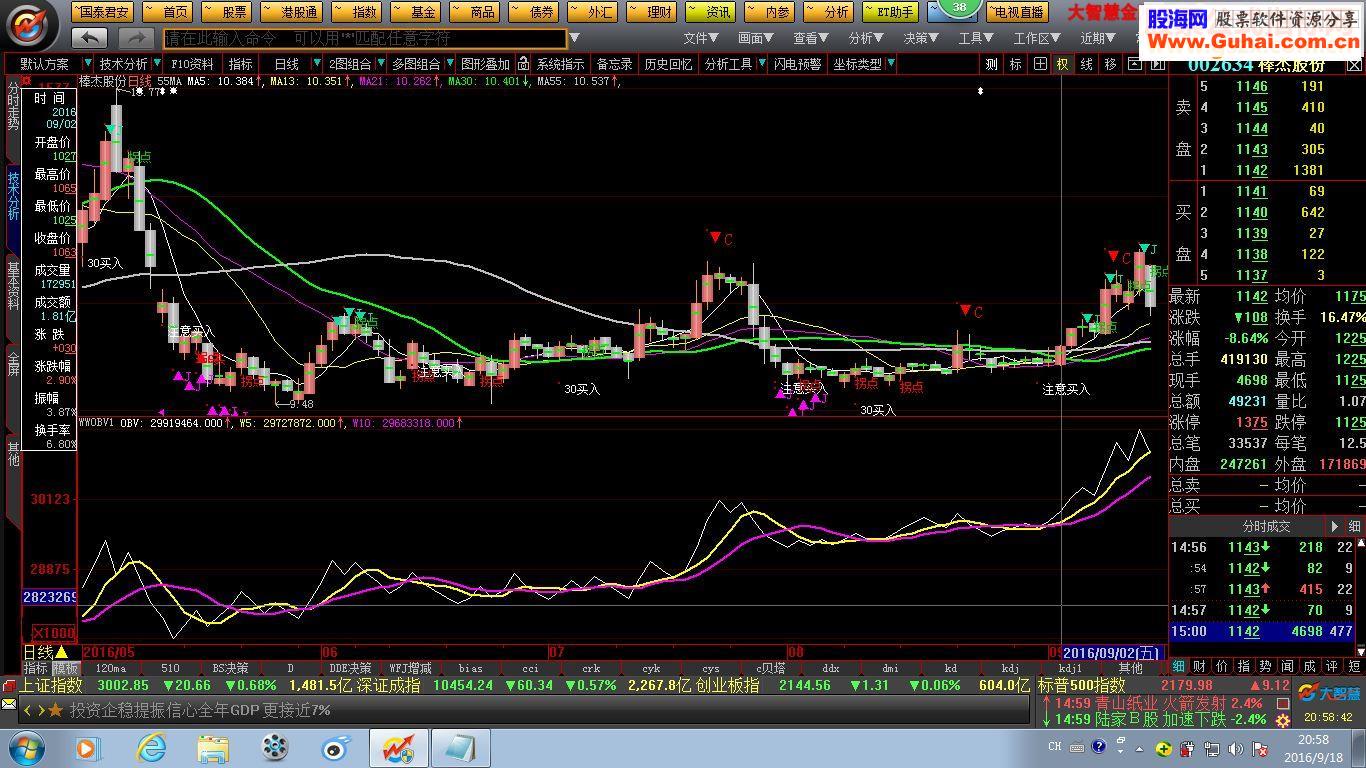Click the 基金 funds button

click(x=416, y=12)
